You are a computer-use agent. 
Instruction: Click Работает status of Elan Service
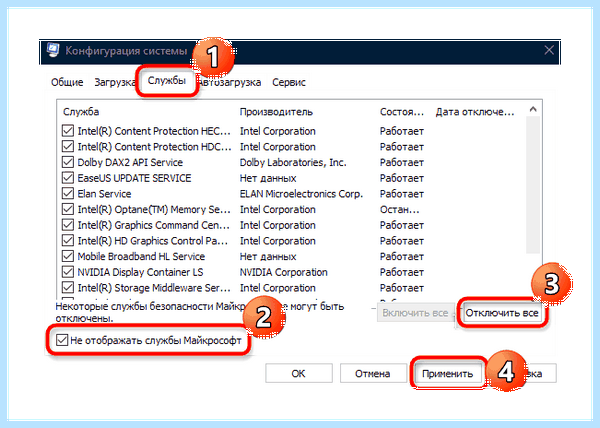click(x=402, y=194)
